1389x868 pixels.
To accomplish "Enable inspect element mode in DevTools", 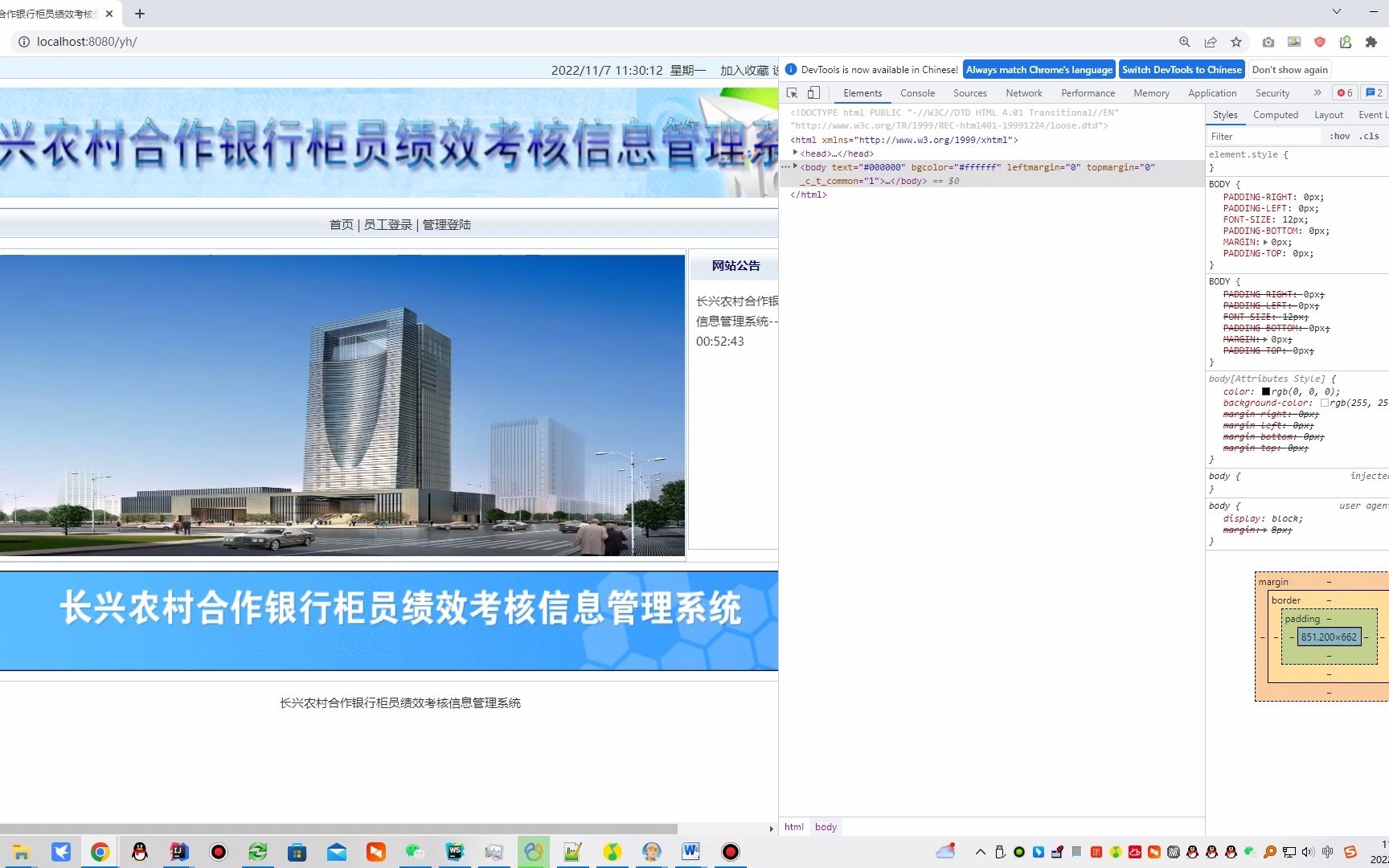I will click(x=792, y=92).
